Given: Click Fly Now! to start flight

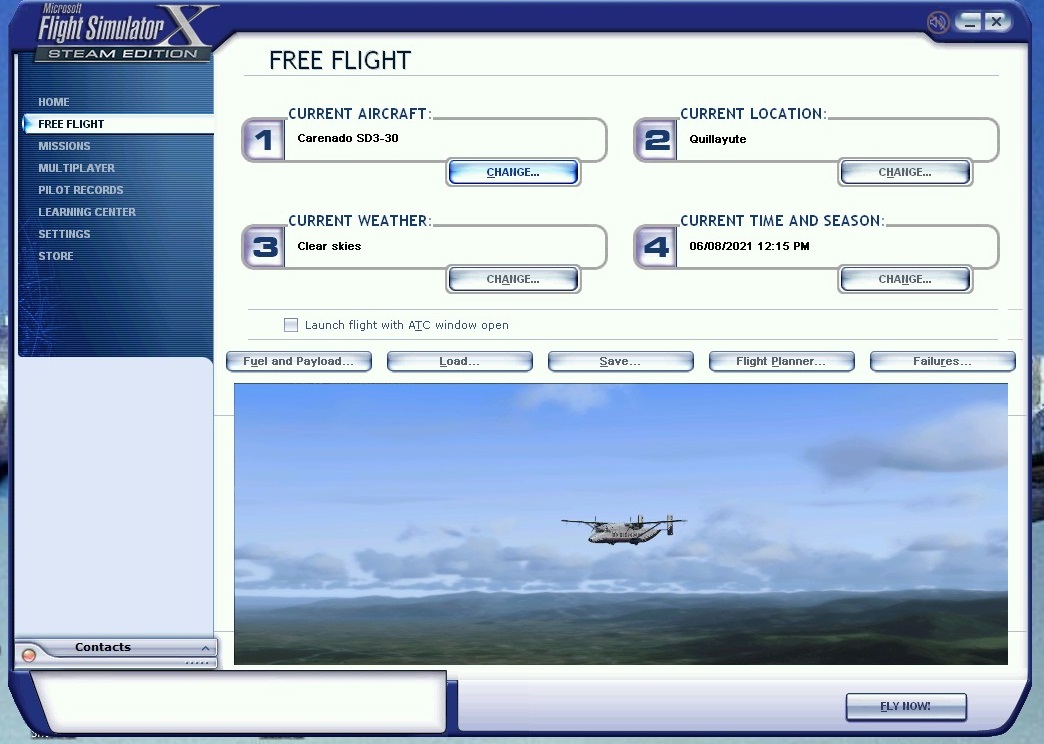Looking at the screenshot, I should pos(906,706).
